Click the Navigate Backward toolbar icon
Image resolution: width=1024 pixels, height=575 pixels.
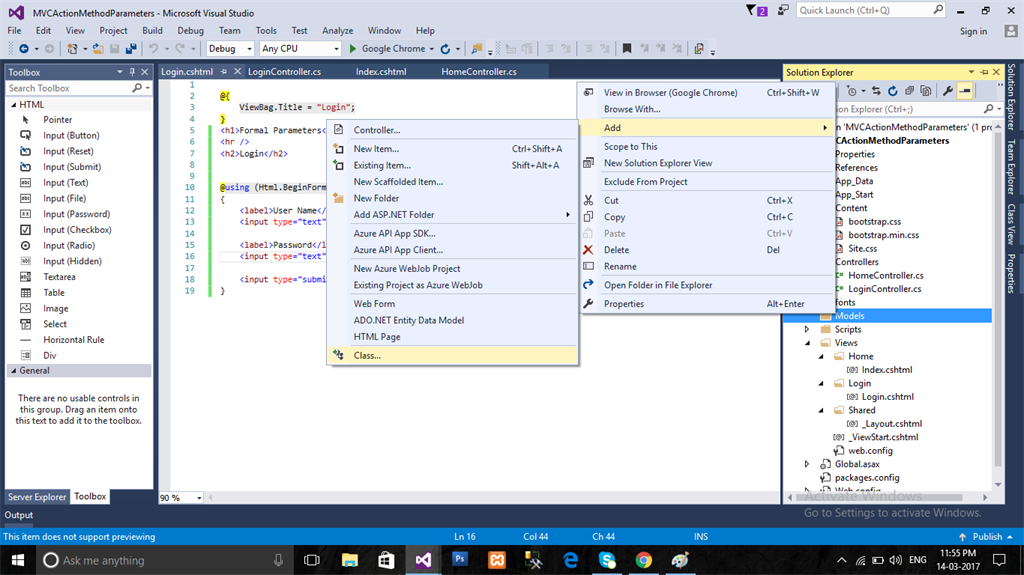23,48
